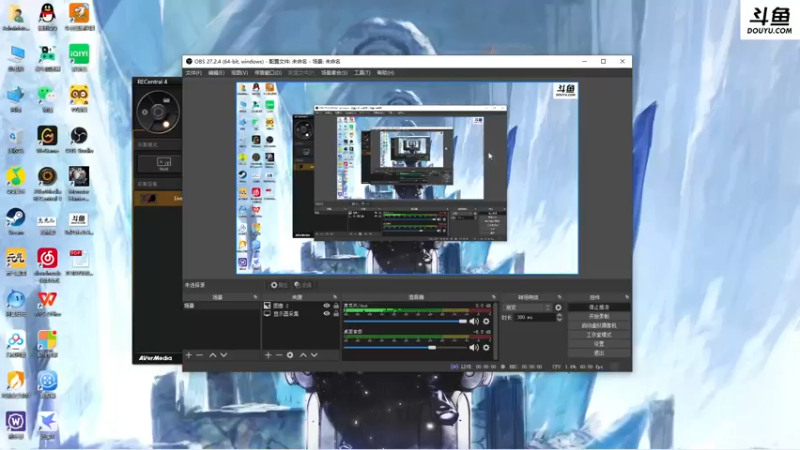Toggle visibility eye of the image source

[327, 306]
